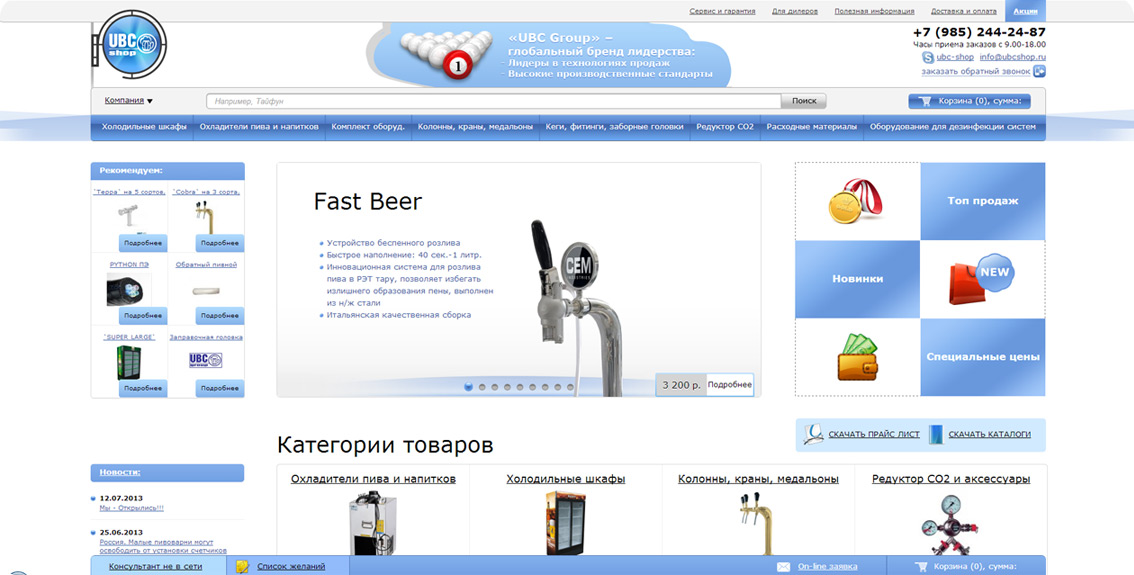Open Расходные материалы menu
Image resolution: width=1134 pixels, height=575 pixels.
[x=811, y=127]
